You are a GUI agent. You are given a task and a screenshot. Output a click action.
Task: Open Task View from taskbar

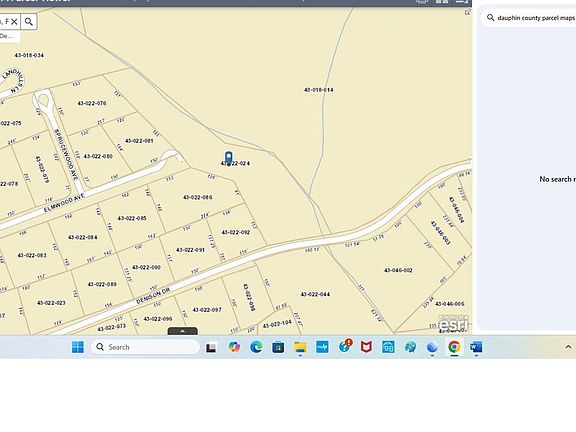211,347
